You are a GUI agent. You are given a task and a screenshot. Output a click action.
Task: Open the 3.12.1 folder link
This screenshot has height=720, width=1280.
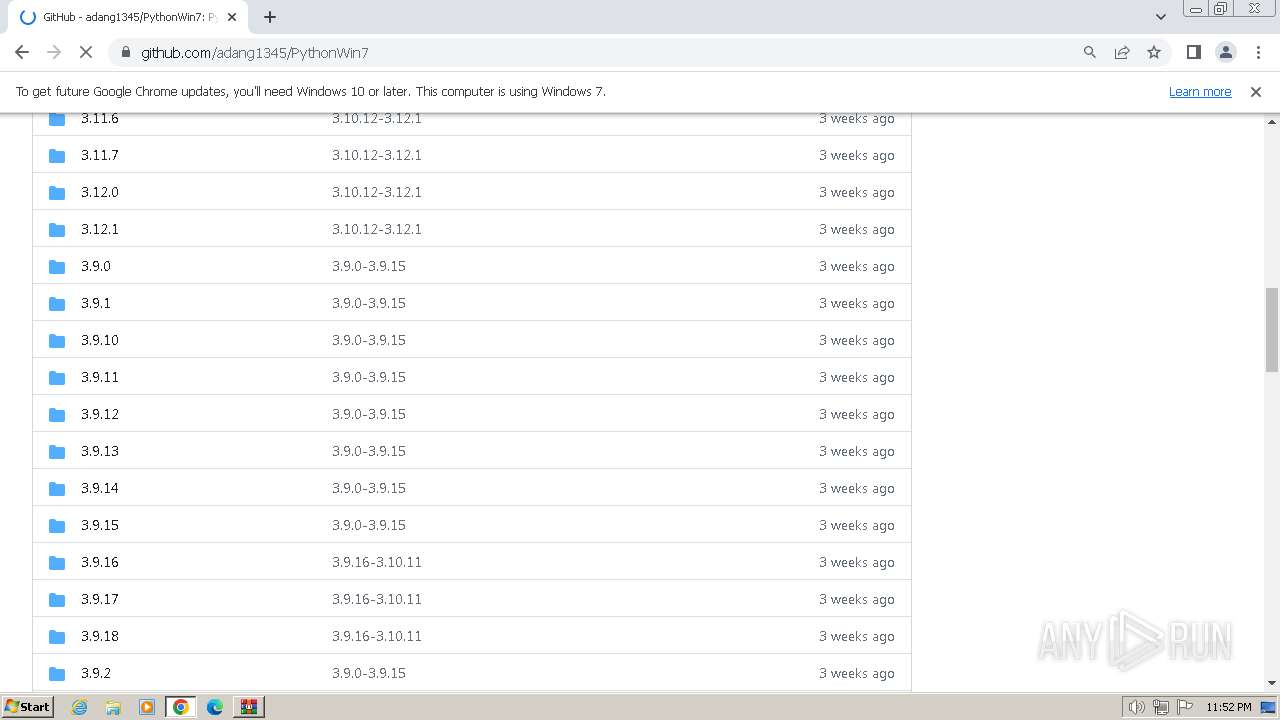click(100, 230)
